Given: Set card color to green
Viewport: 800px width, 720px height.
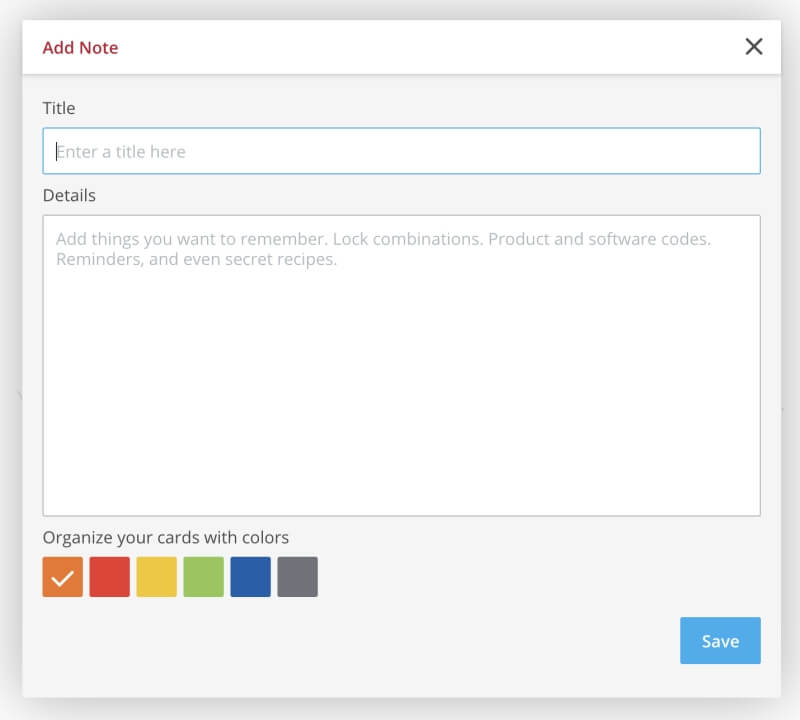Looking at the screenshot, I should pyautogui.click(x=204, y=577).
